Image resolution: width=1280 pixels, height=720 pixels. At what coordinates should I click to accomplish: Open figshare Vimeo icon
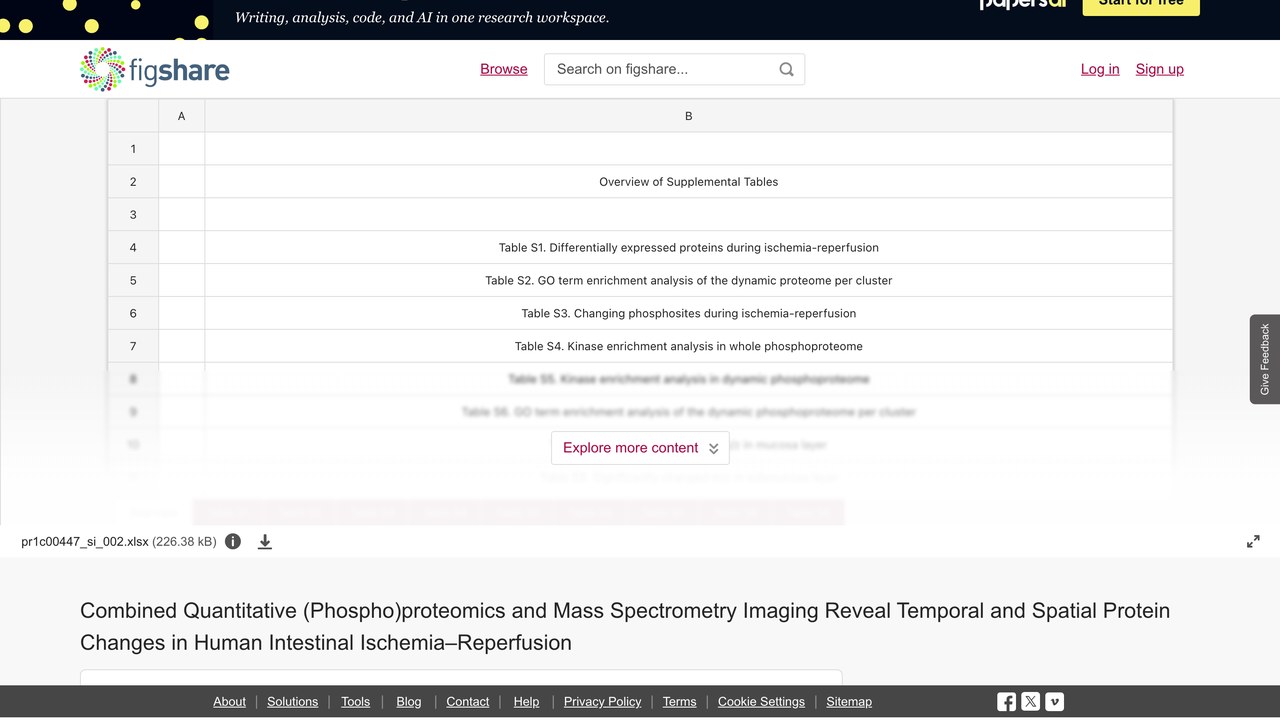pyautogui.click(x=1055, y=702)
